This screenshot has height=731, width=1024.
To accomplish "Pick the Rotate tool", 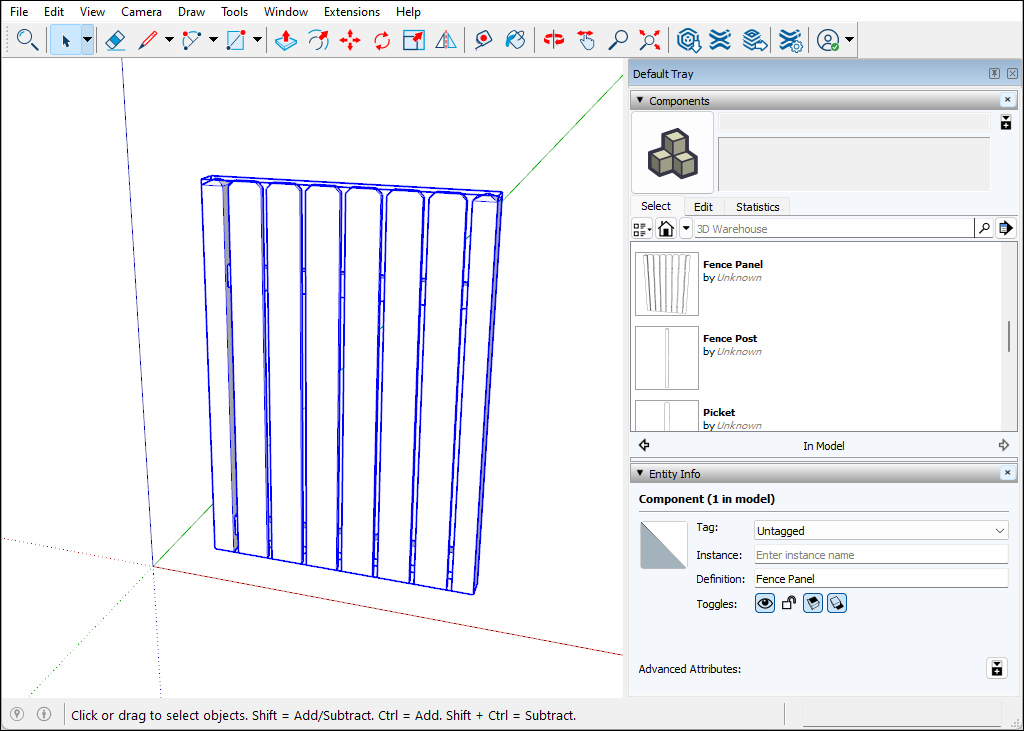I will pyautogui.click(x=382, y=41).
